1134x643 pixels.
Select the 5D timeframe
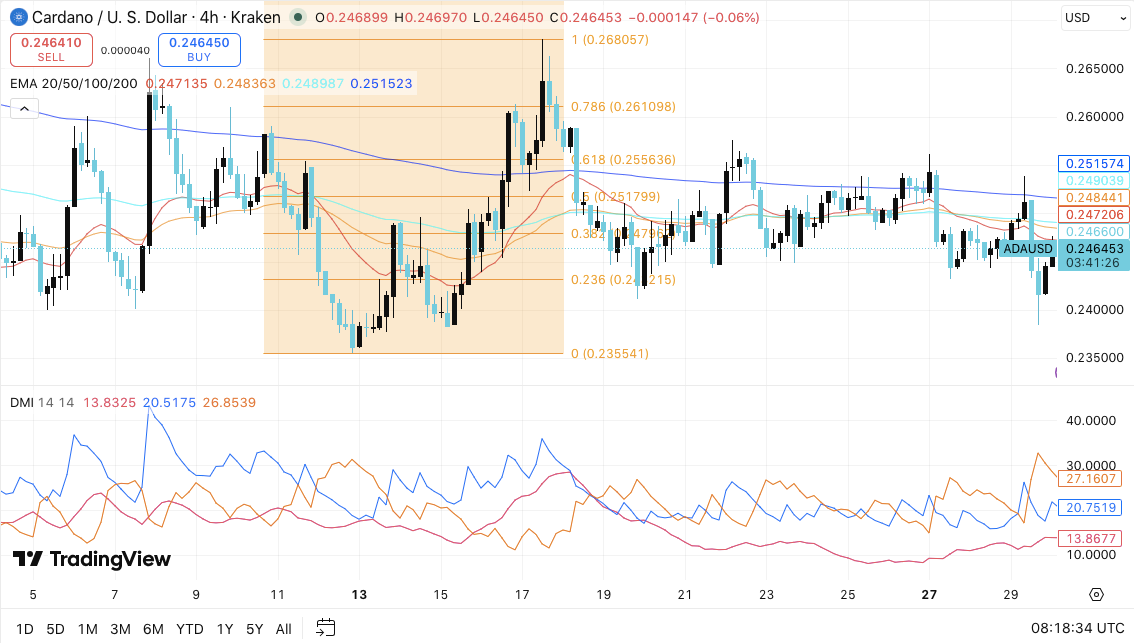(x=55, y=628)
